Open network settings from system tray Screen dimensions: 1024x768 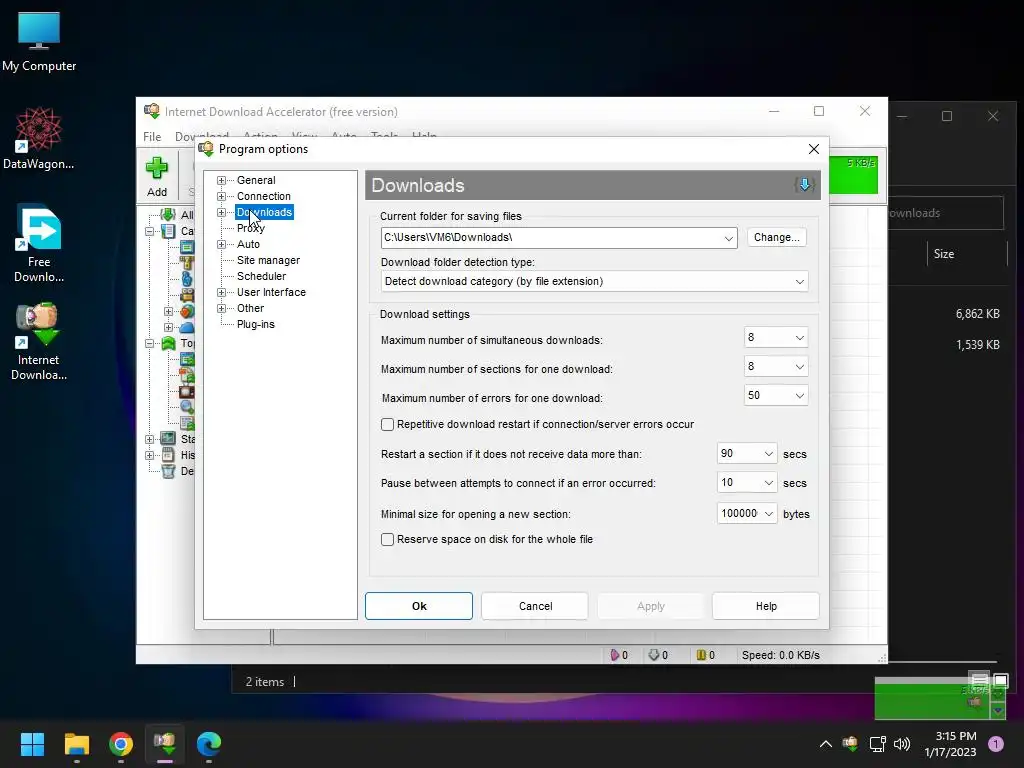(877, 743)
